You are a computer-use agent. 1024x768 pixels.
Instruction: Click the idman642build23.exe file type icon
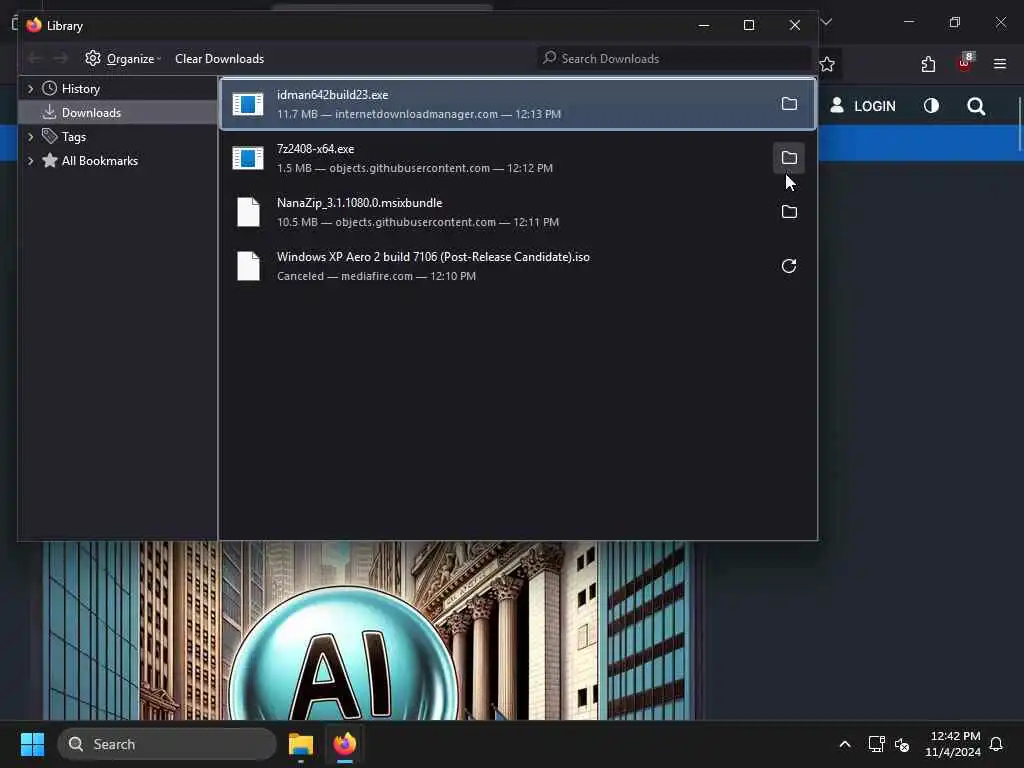pyautogui.click(x=248, y=104)
